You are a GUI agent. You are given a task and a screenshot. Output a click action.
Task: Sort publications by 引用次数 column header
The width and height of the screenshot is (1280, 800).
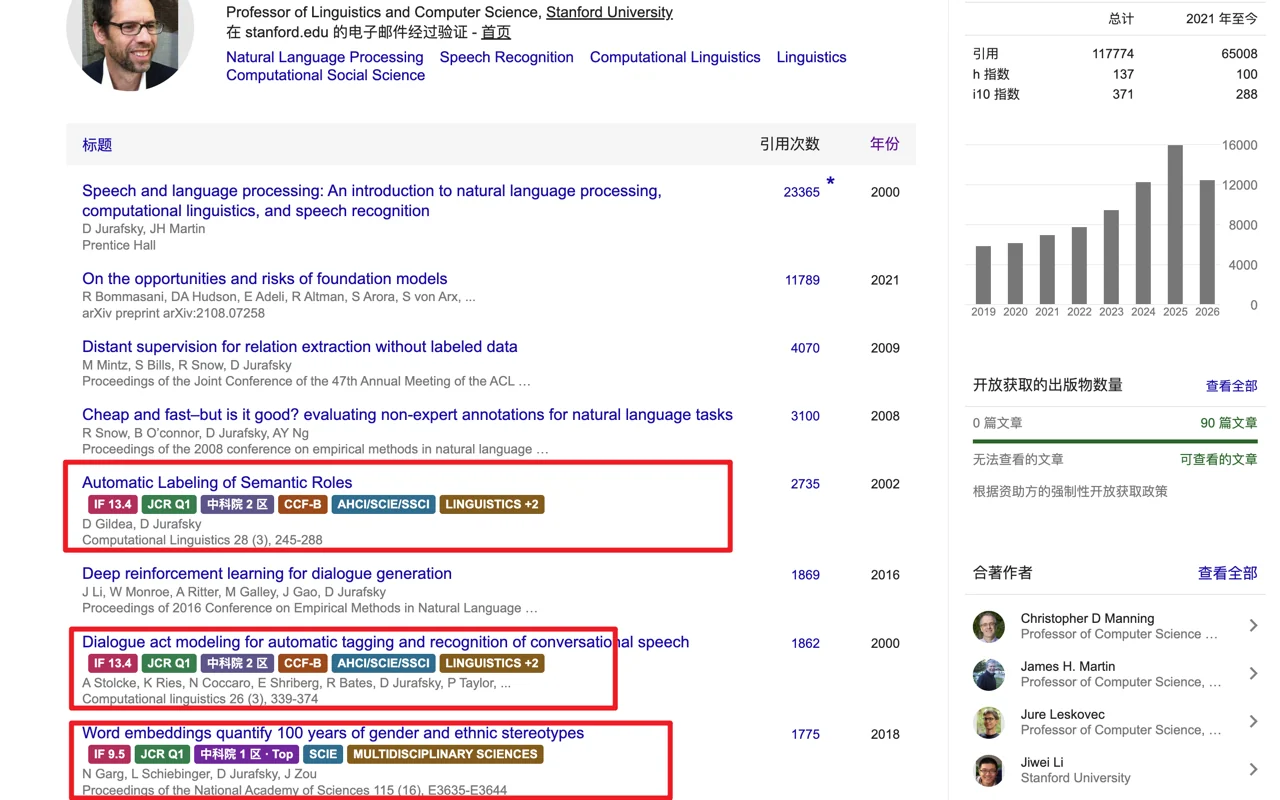click(x=790, y=144)
